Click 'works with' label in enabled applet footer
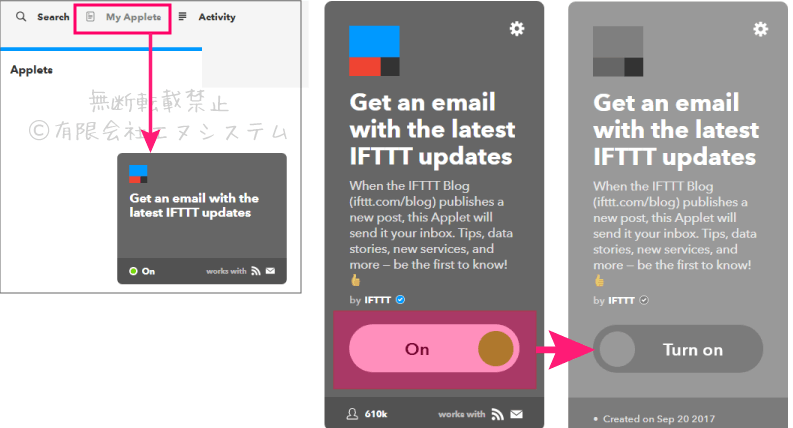Screen dimensions: 793x428 click(461, 414)
